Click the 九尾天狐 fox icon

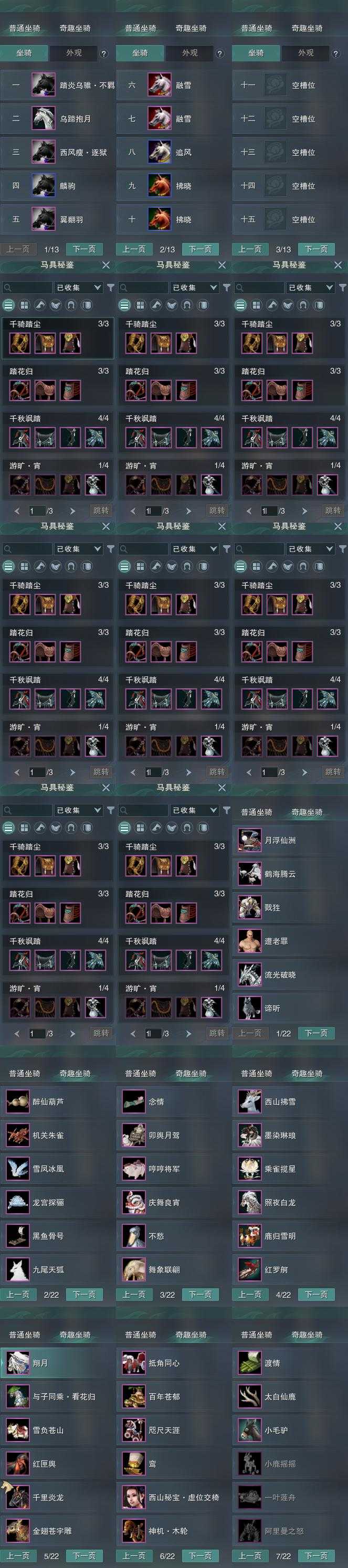(x=18, y=1270)
